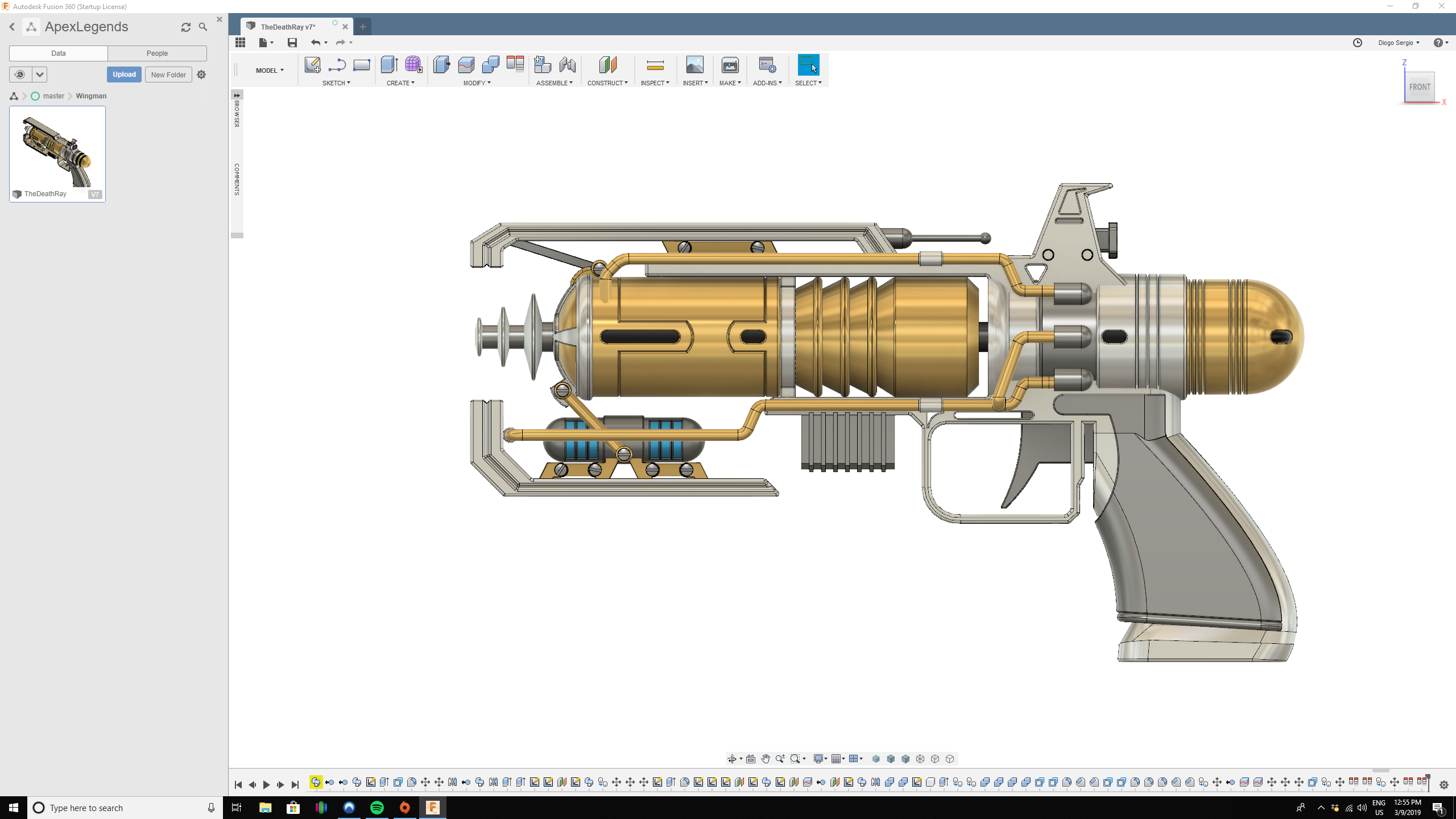Switch to the Data tab
Viewport: 1456px width, 819px height.
tap(59, 53)
